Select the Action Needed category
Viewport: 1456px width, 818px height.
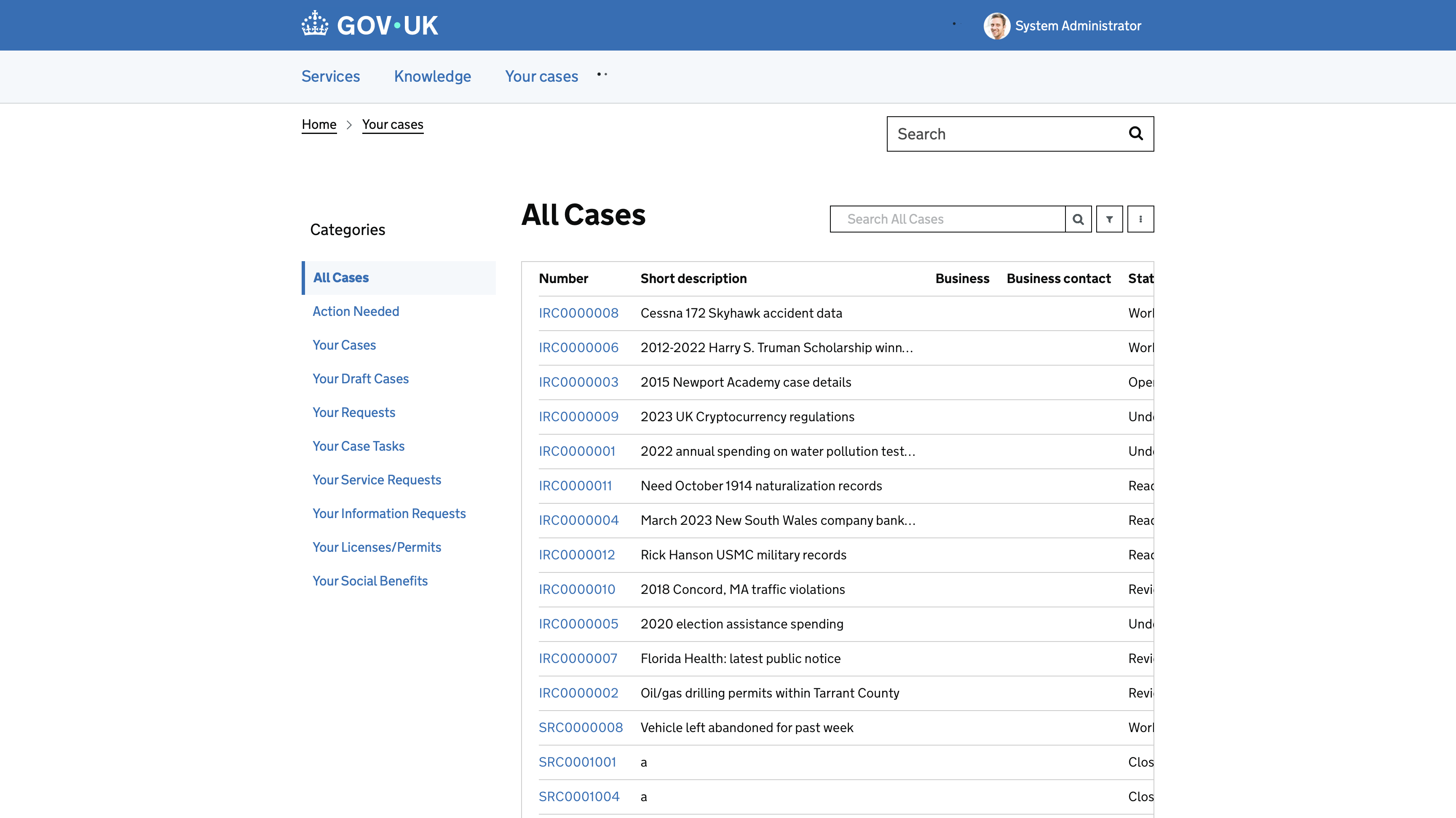pyautogui.click(x=356, y=311)
